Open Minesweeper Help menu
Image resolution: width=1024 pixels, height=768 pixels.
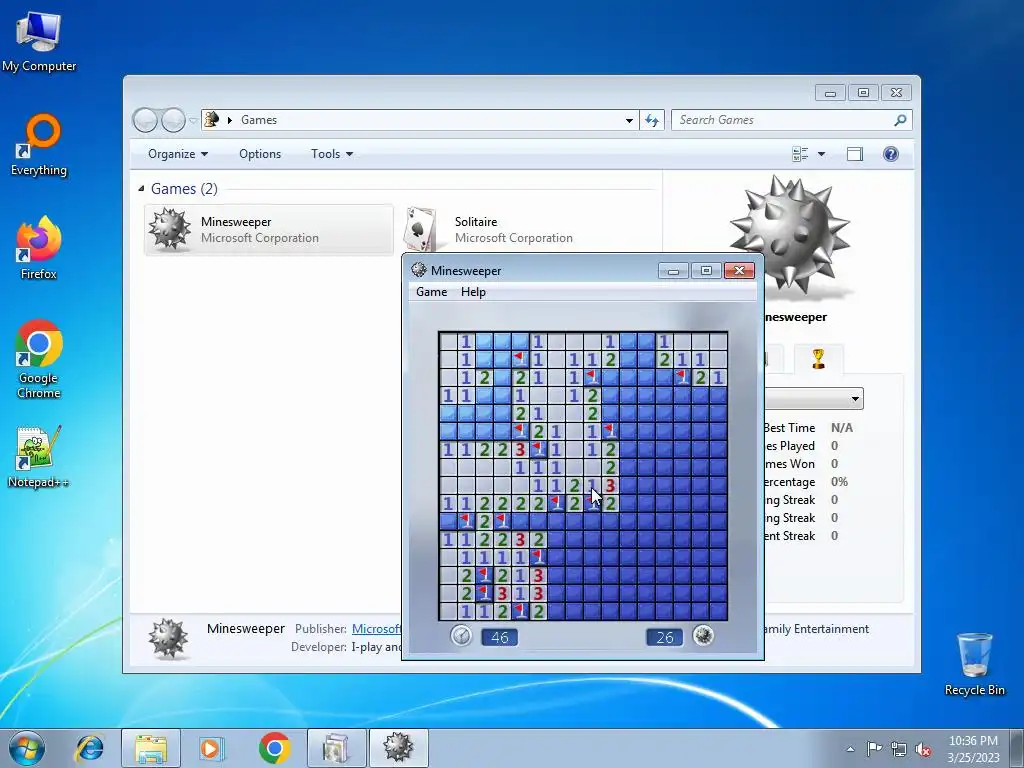pos(473,292)
